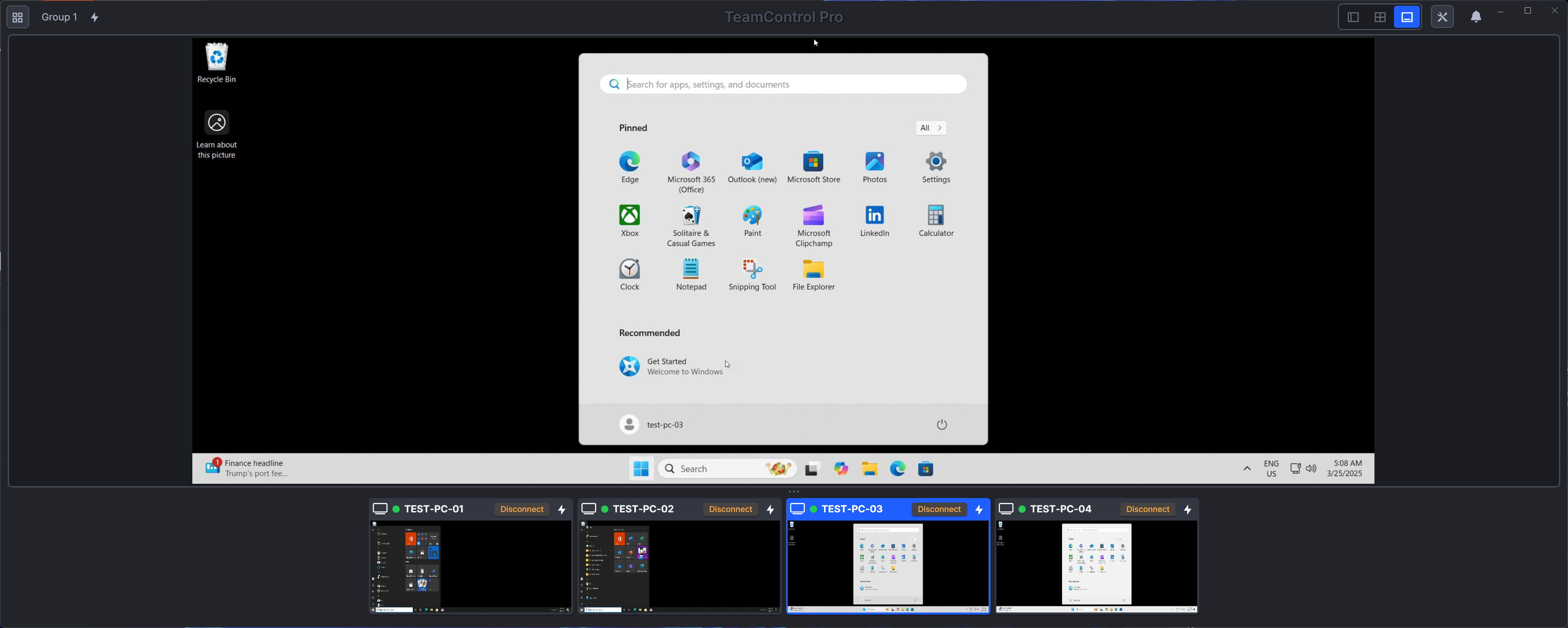The height and width of the screenshot is (628, 1568).
Task: Show hidden system tray icons chevron
Action: coord(1247,468)
